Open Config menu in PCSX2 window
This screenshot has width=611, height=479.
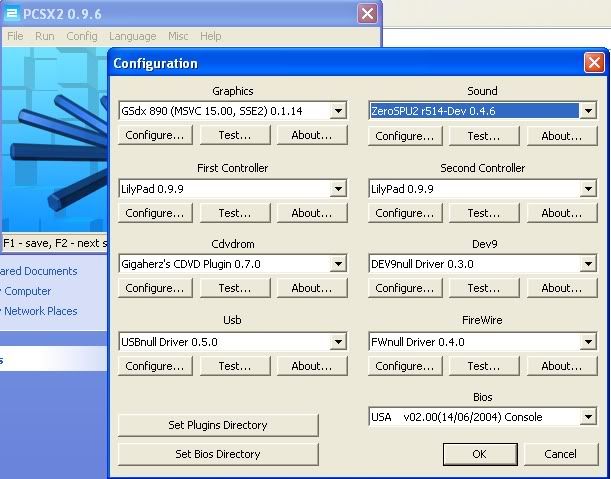[x=82, y=36]
